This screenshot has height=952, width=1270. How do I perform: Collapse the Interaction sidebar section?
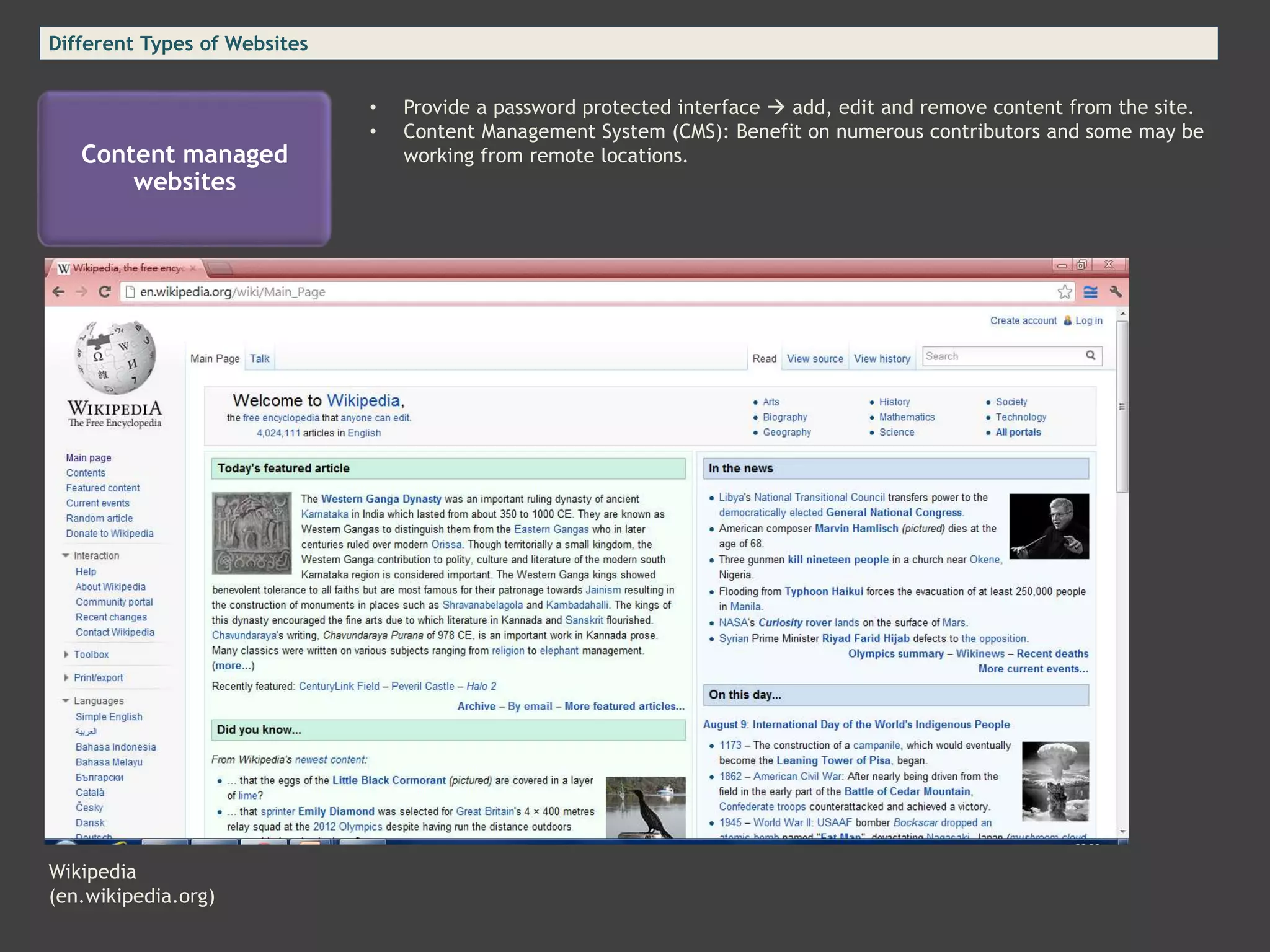coord(66,555)
